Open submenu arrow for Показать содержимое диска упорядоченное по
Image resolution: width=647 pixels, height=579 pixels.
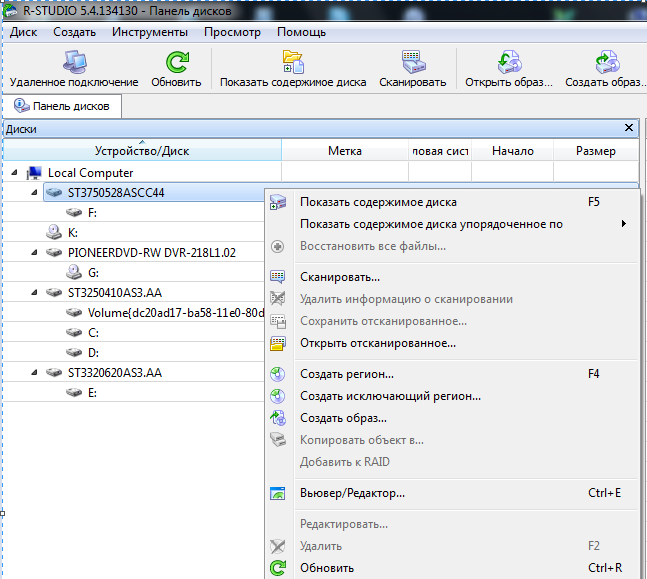coord(624,224)
